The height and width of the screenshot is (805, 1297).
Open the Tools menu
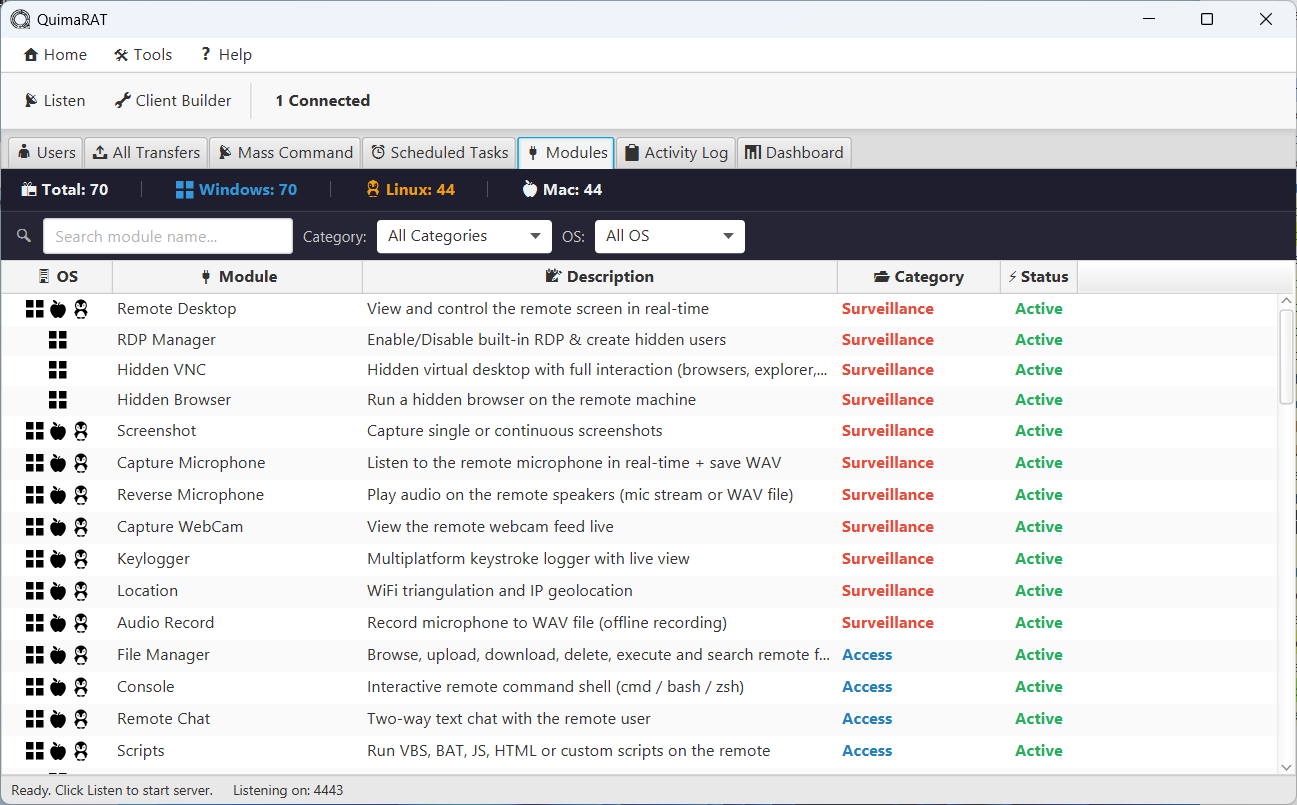[x=143, y=54]
